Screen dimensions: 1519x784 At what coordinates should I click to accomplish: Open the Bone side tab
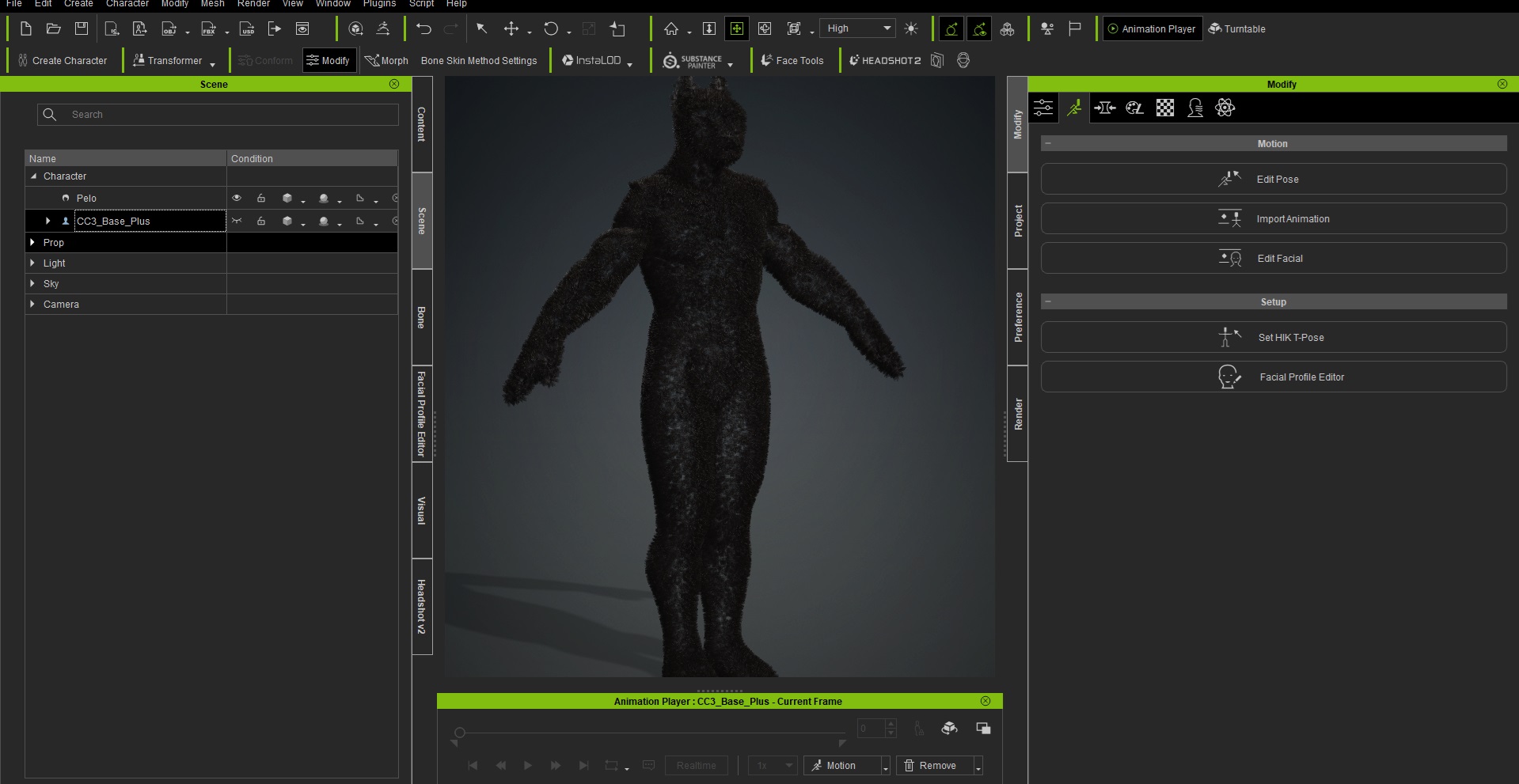[x=422, y=317]
